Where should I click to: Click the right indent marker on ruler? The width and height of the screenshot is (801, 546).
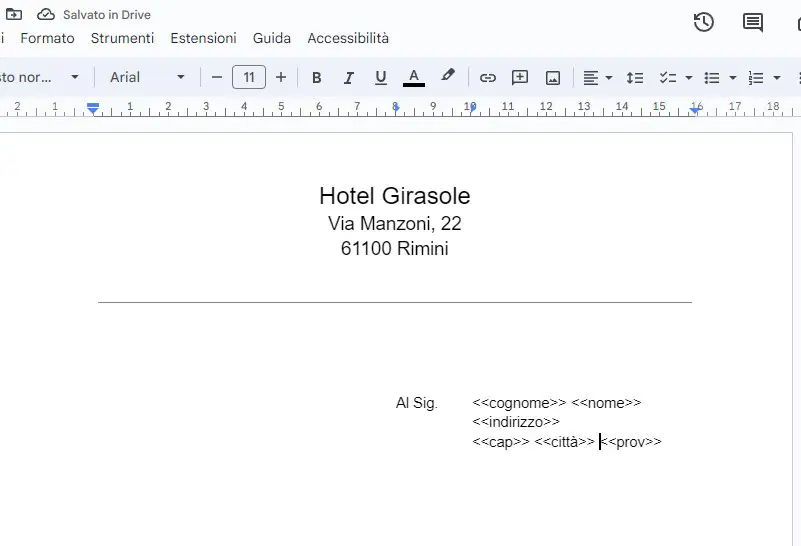(x=695, y=108)
